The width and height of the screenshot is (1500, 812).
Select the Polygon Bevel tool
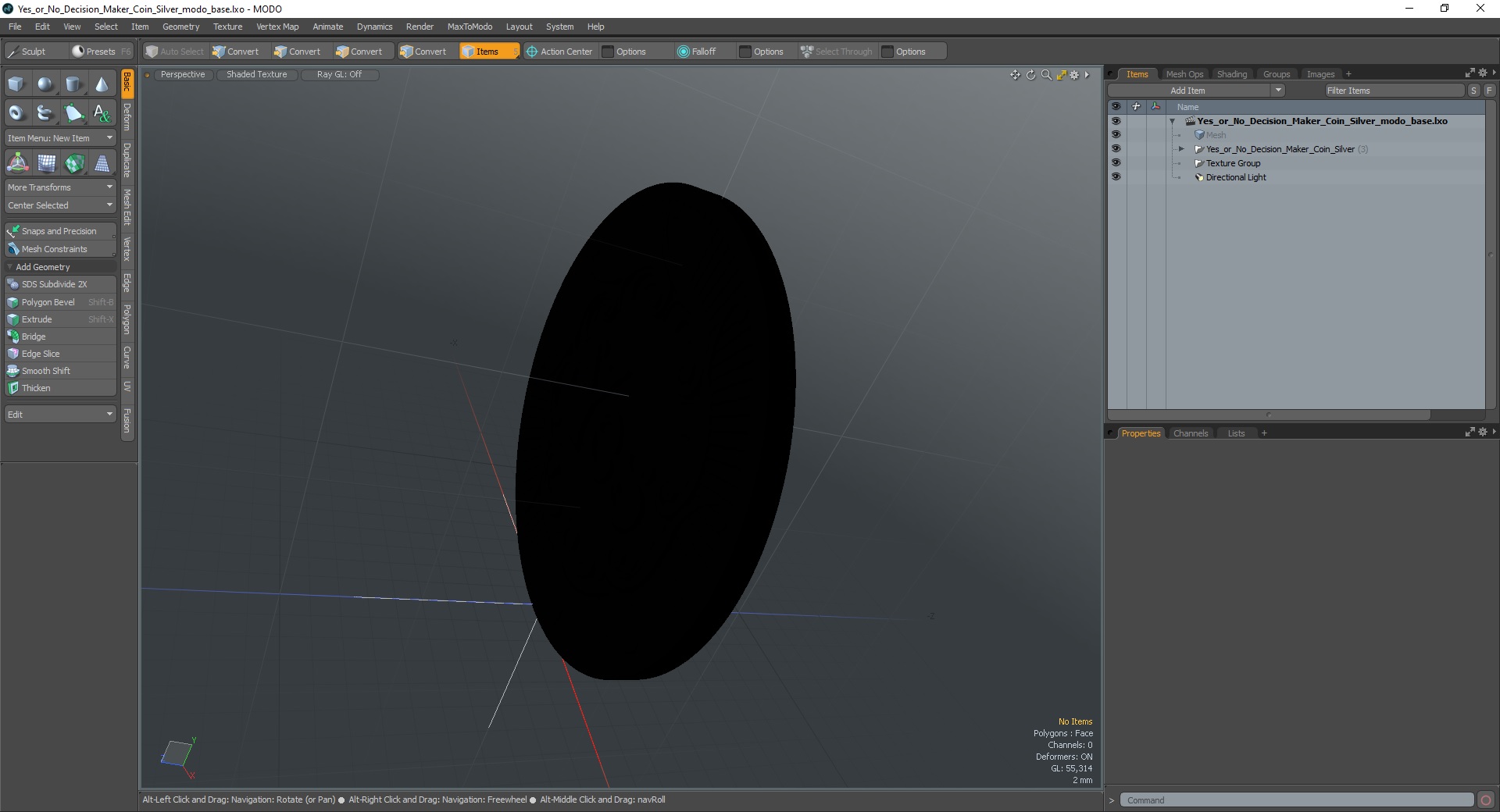[60, 302]
